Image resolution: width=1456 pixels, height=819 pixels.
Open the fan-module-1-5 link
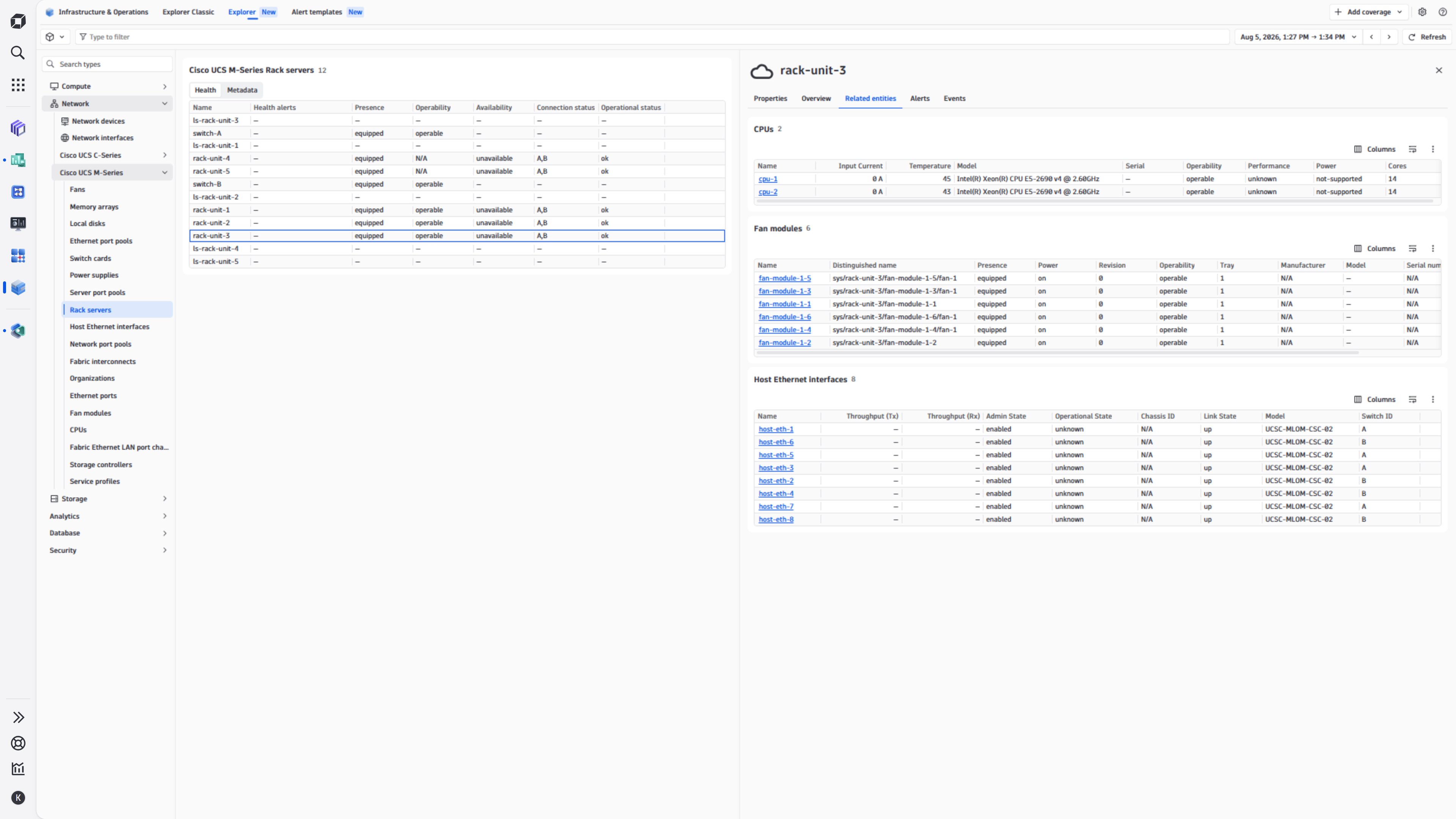click(x=784, y=278)
